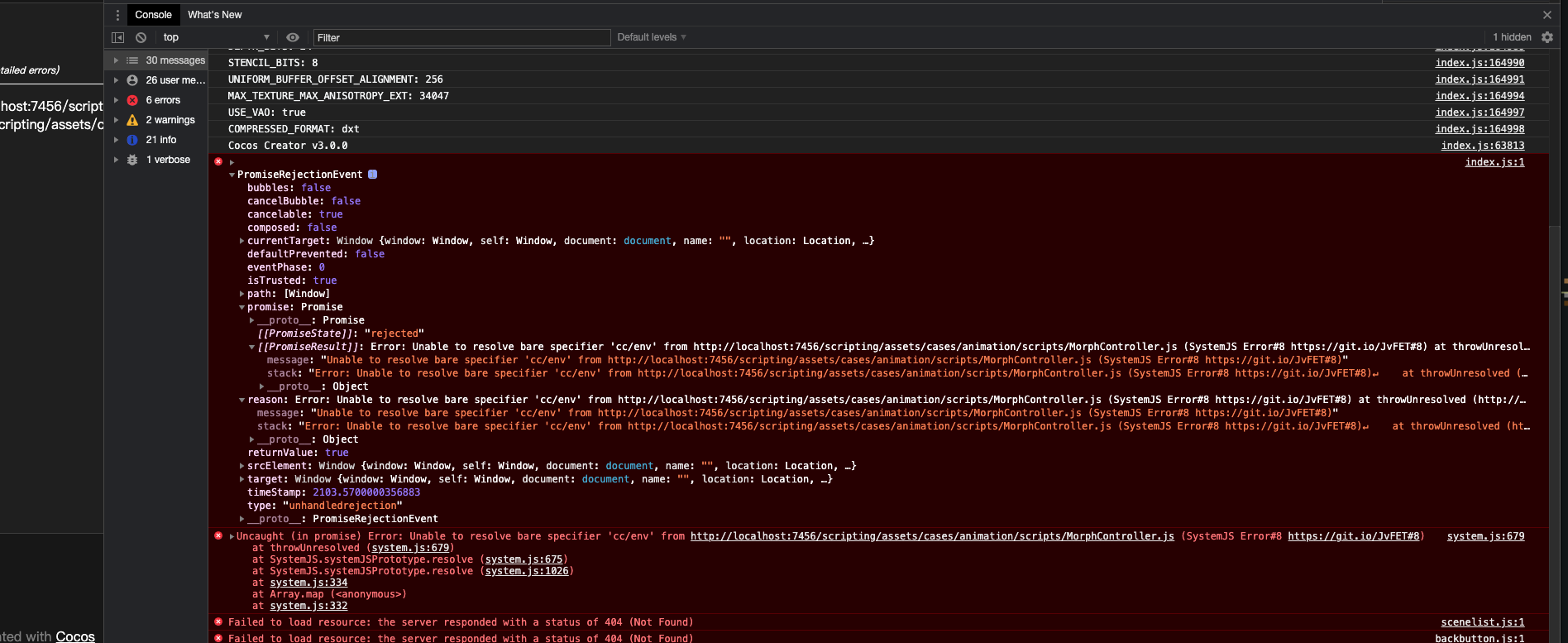Open source link system.js:679 at right
The height and width of the screenshot is (643, 1568).
point(1485,536)
